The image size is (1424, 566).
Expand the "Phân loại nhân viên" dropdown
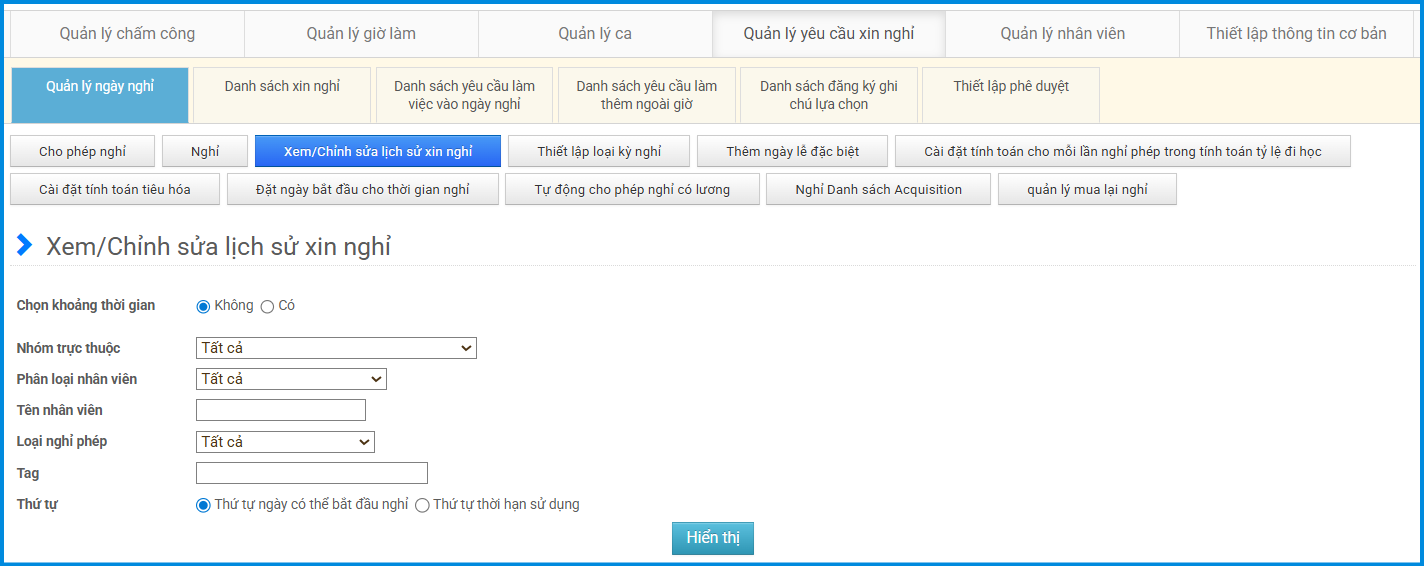(291, 379)
